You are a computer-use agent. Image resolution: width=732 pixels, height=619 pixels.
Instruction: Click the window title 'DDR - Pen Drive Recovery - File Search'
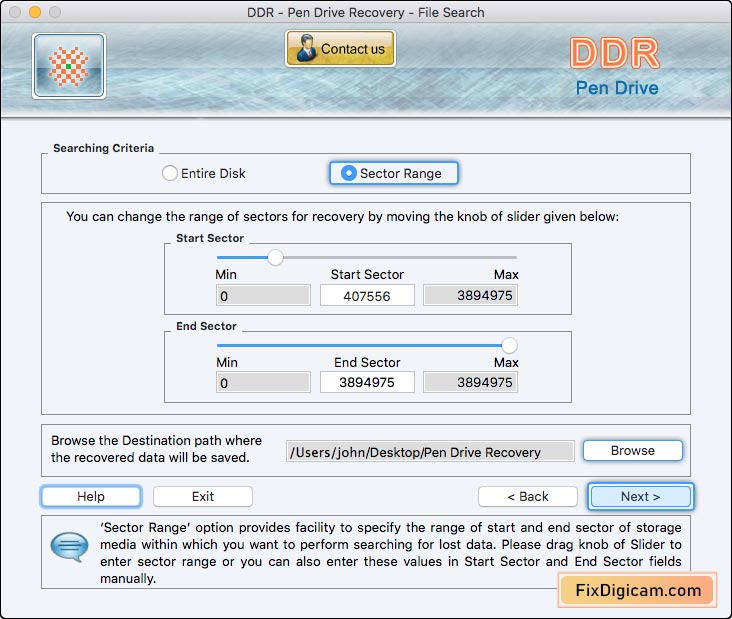click(366, 12)
